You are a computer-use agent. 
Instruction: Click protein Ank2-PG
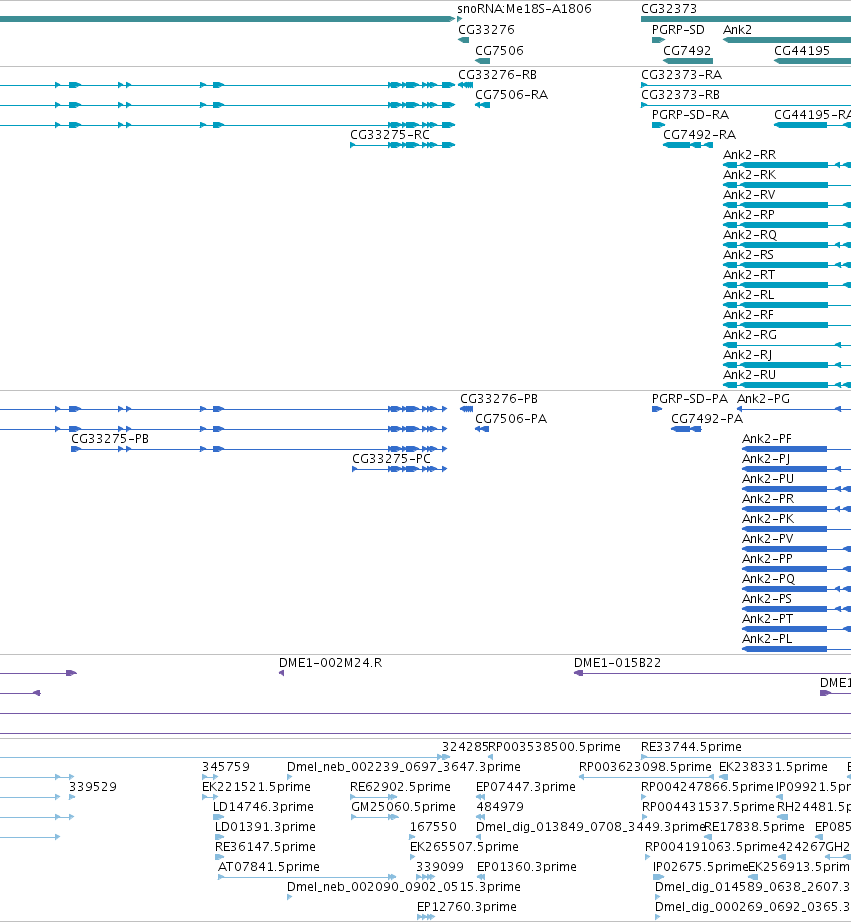click(763, 399)
